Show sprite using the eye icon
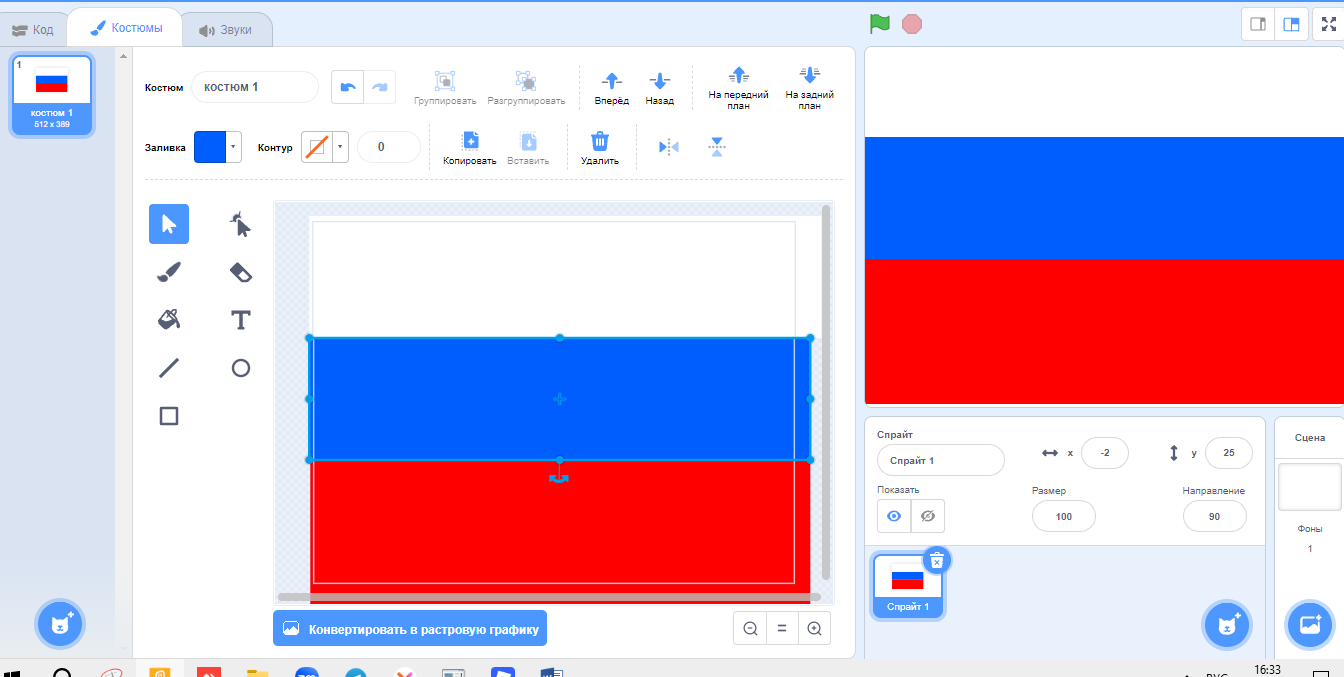Image resolution: width=1344 pixels, height=677 pixels. tap(894, 516)
